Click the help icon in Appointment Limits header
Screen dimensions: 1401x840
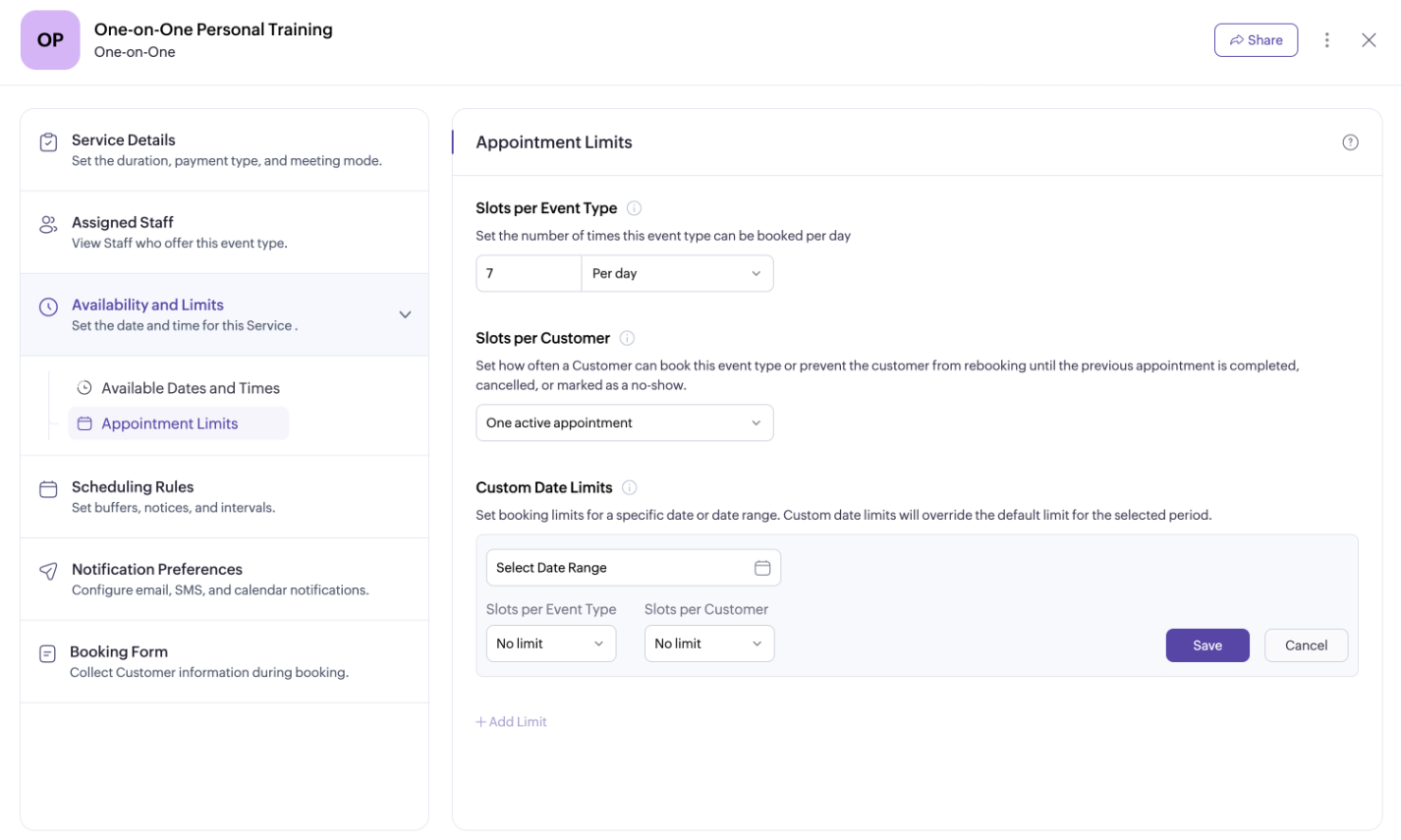click(1350, 142)
